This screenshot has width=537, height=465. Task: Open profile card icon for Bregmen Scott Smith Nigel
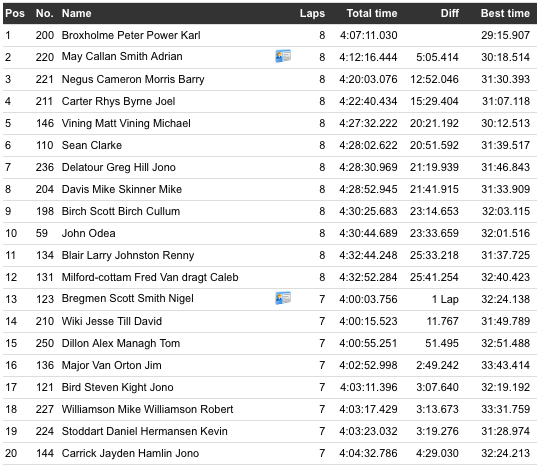tap(283, 298)
